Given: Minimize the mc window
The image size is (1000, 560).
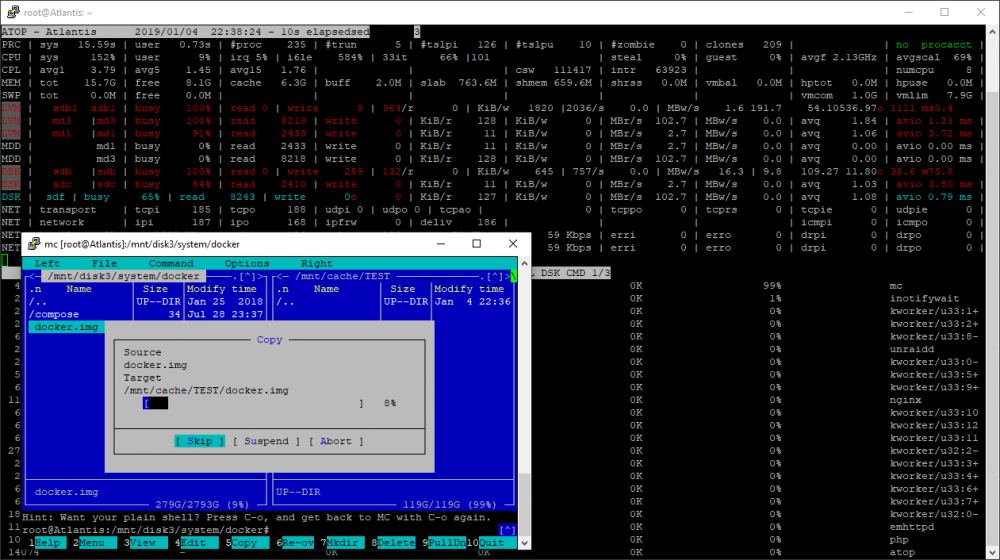Looking at the screenshot, I should [x=441, y=244].
